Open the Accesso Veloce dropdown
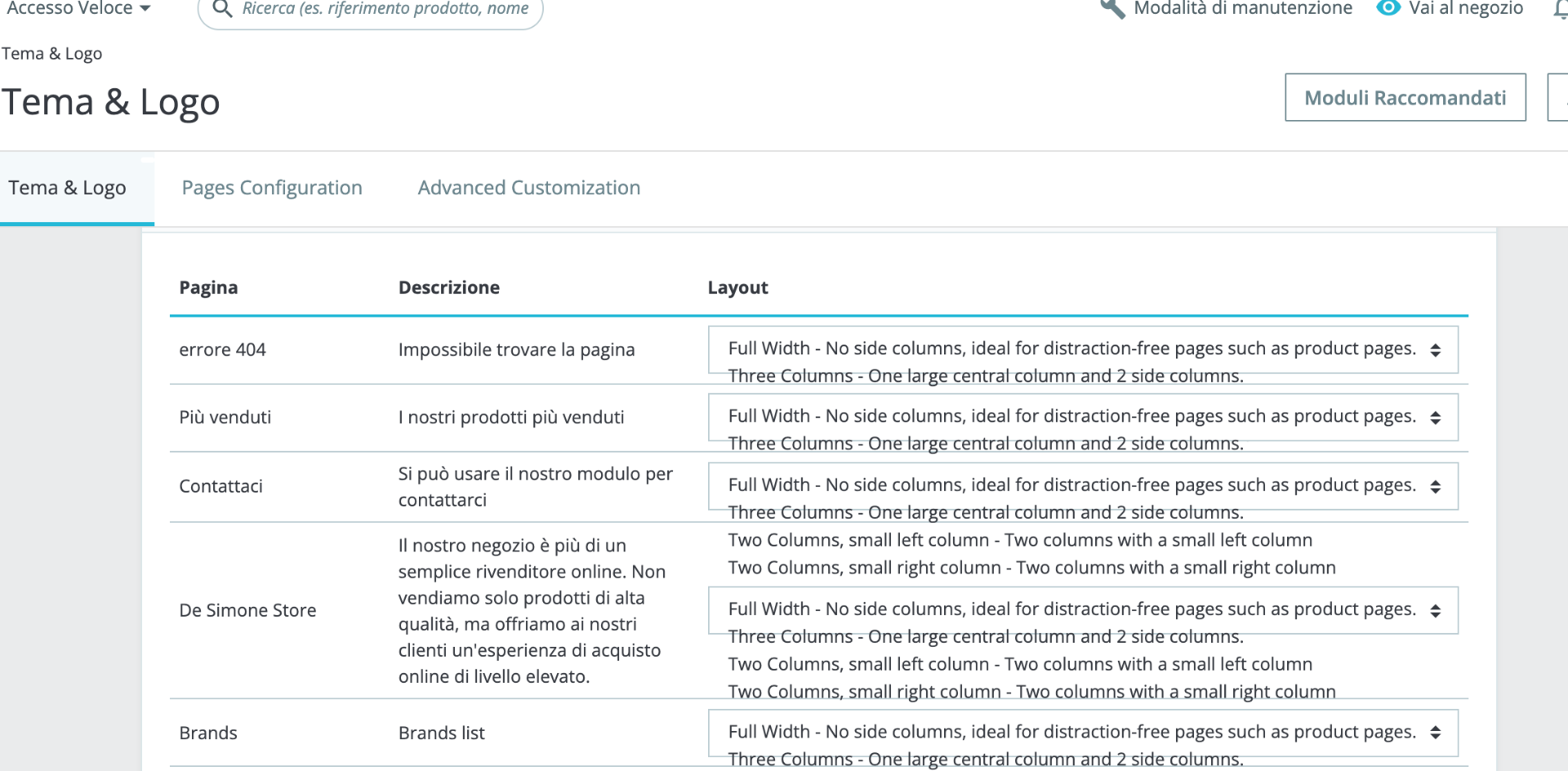 point(78,9)
